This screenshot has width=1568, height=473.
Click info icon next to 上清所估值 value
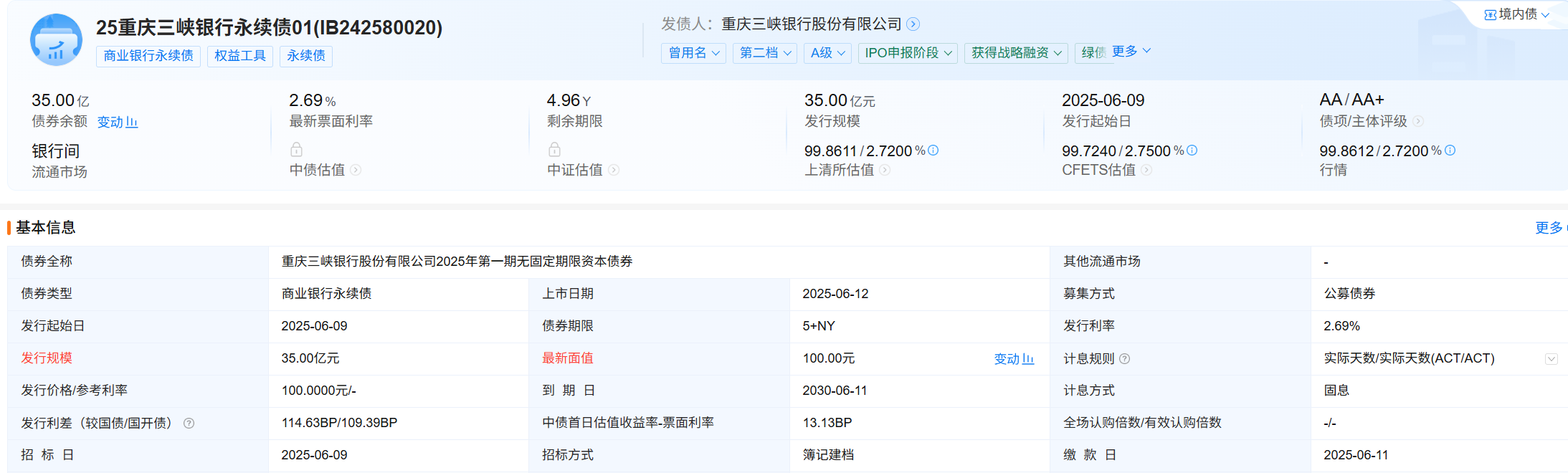(x=933, y=150)
